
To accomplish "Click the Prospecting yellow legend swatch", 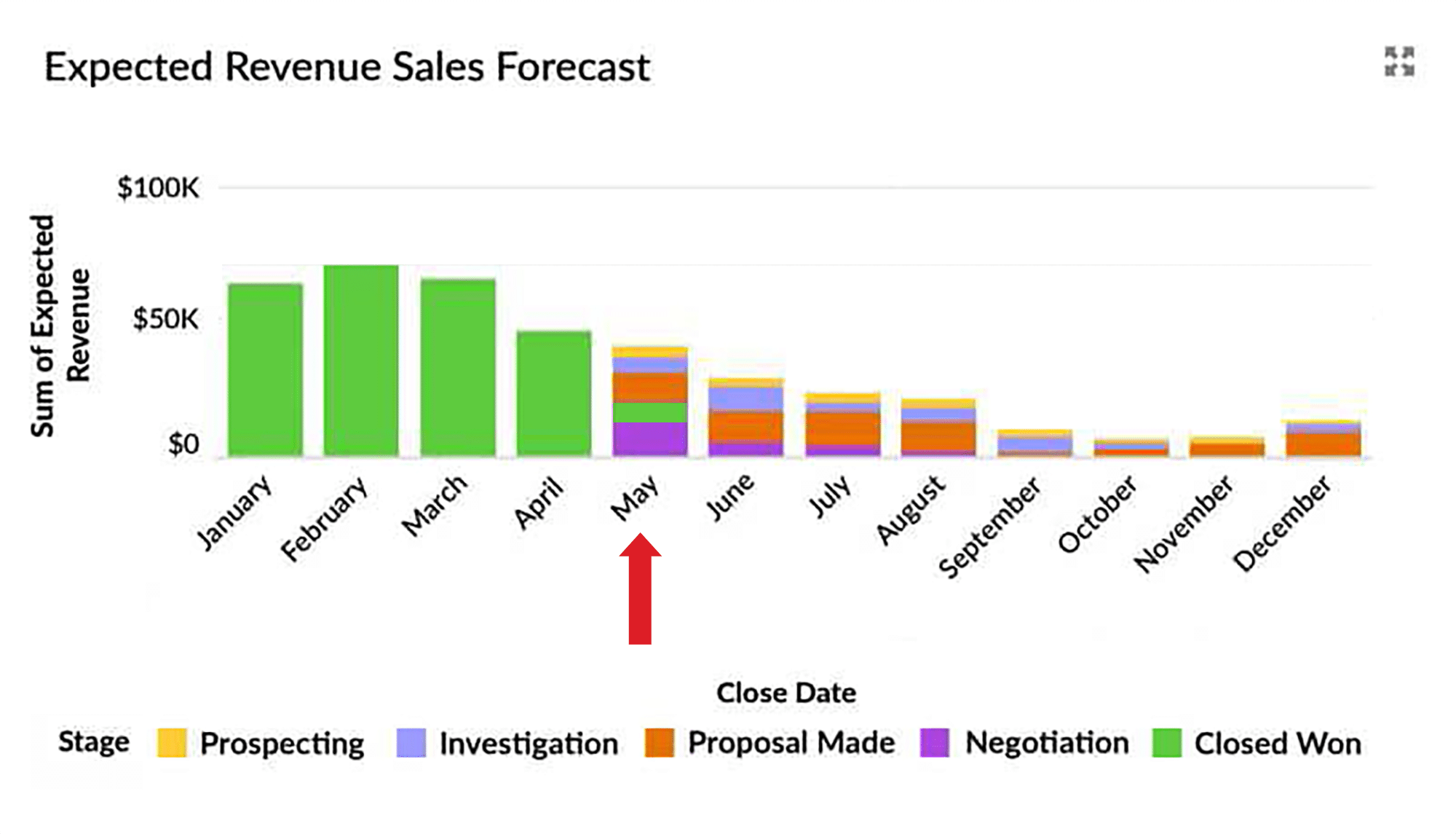I will click(172, 742).
